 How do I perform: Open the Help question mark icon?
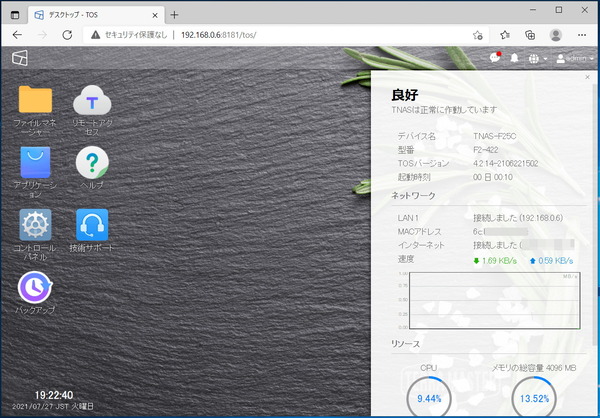92,162
